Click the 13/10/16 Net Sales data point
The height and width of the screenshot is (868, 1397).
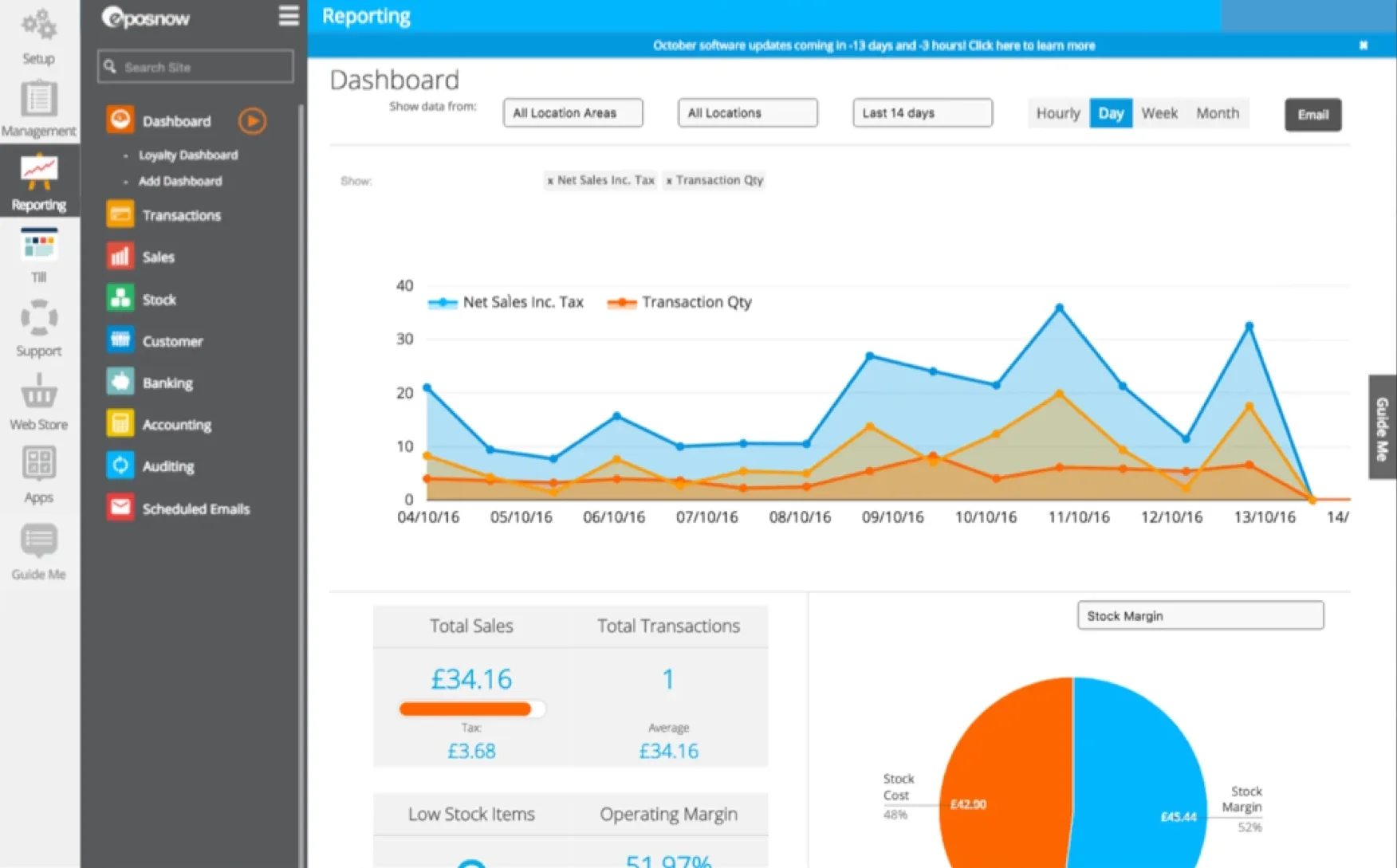[1249, 326]
